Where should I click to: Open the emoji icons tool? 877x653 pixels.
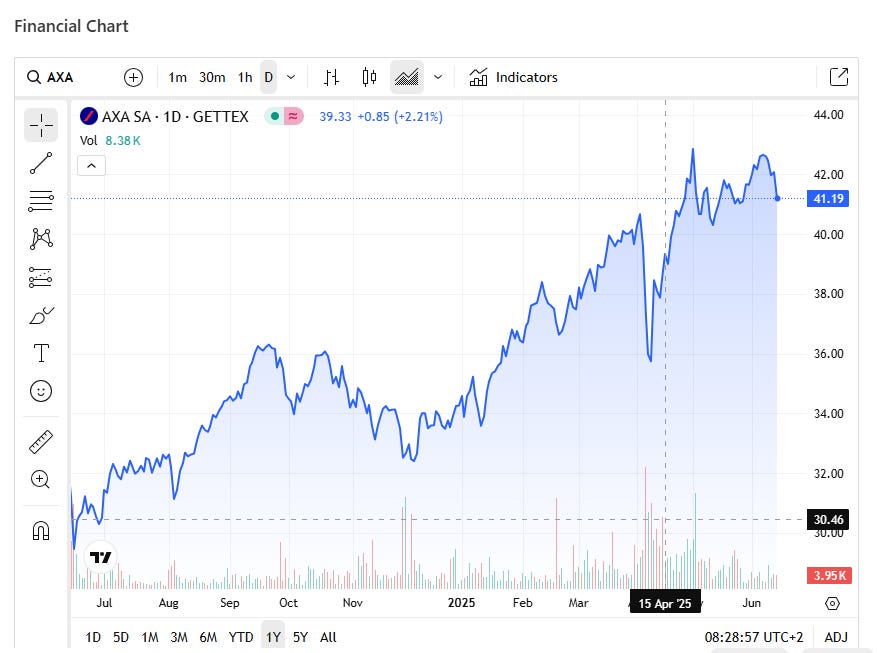click(41, 391)
